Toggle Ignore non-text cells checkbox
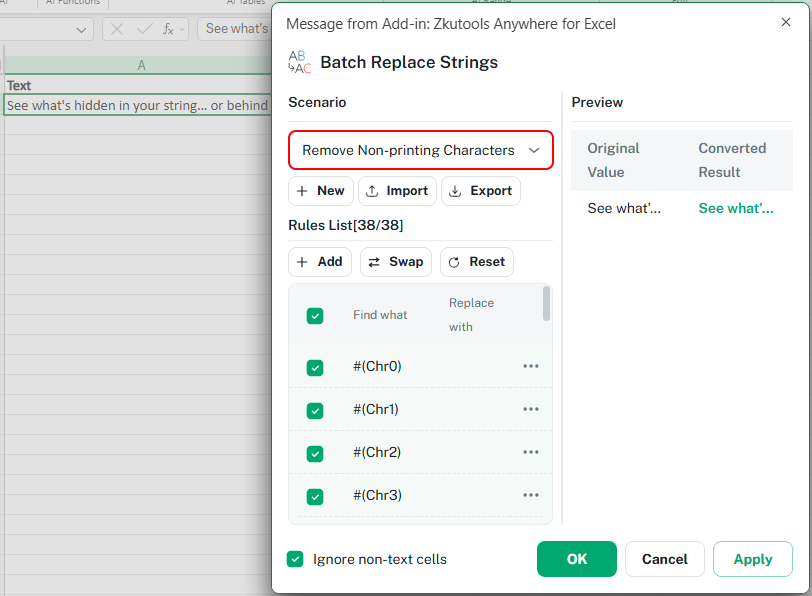The image size is (812, 596). (x=295, y=559)
